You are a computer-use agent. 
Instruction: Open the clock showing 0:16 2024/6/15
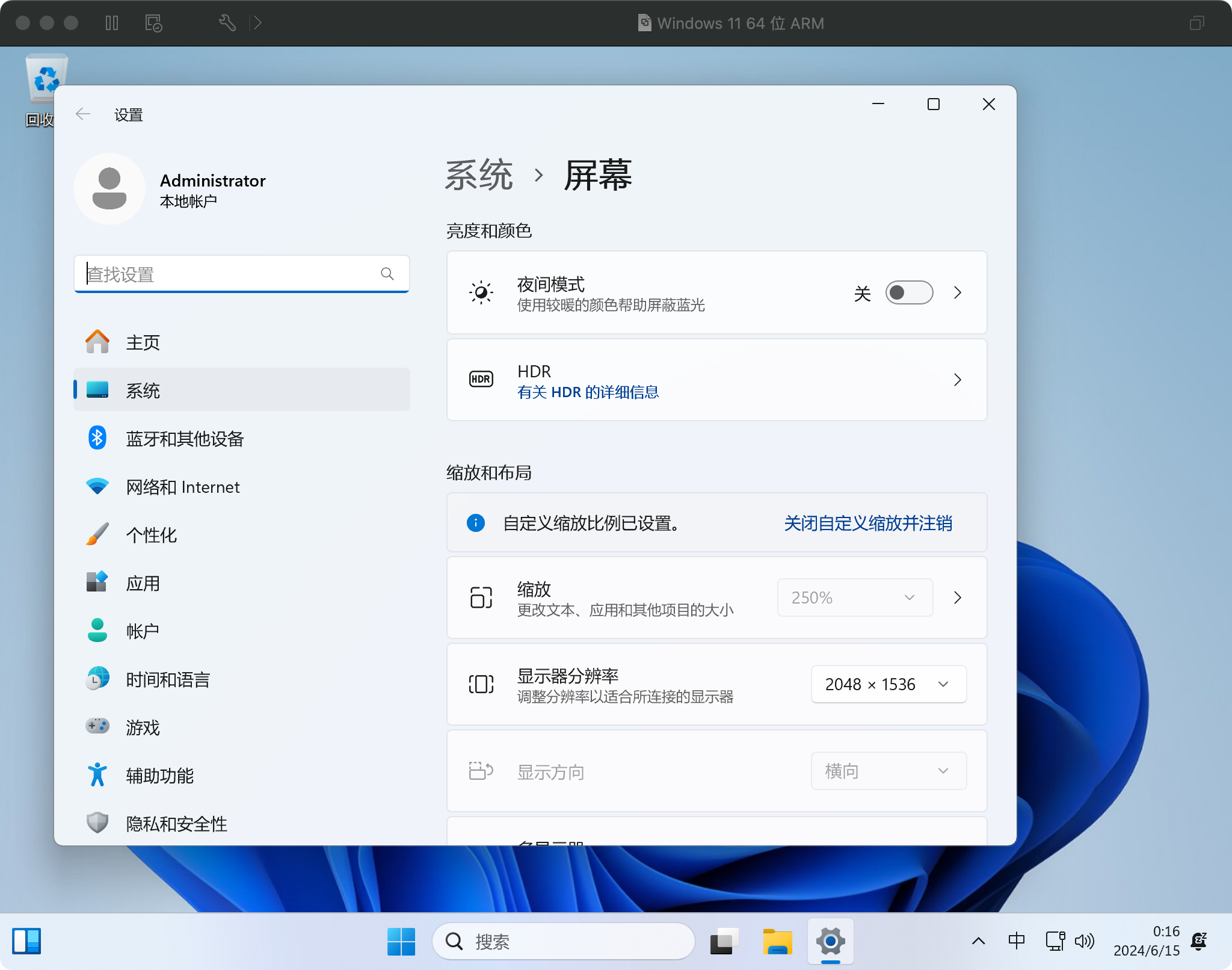(x=1147, y=941)
